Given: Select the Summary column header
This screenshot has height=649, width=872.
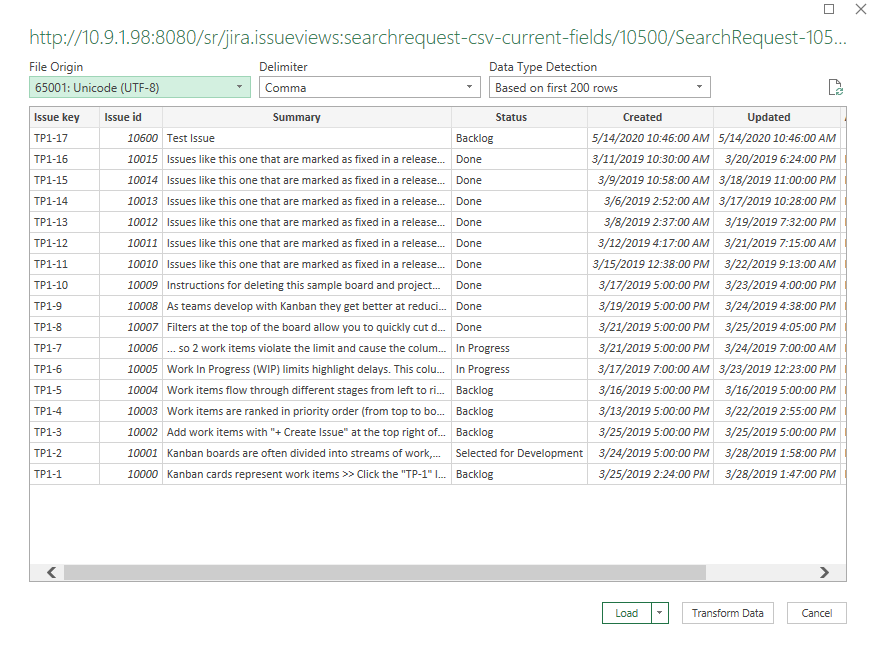Looking at the screenshot, I should 296,117.
